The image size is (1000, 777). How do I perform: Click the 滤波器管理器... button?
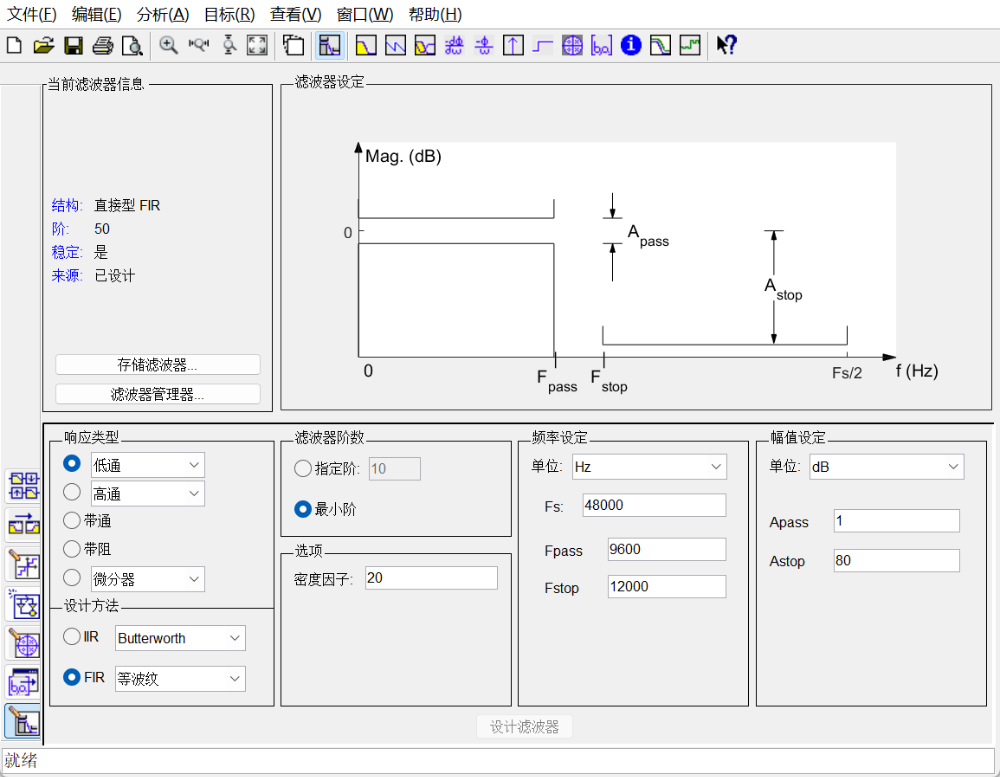(x=158, y=394)
